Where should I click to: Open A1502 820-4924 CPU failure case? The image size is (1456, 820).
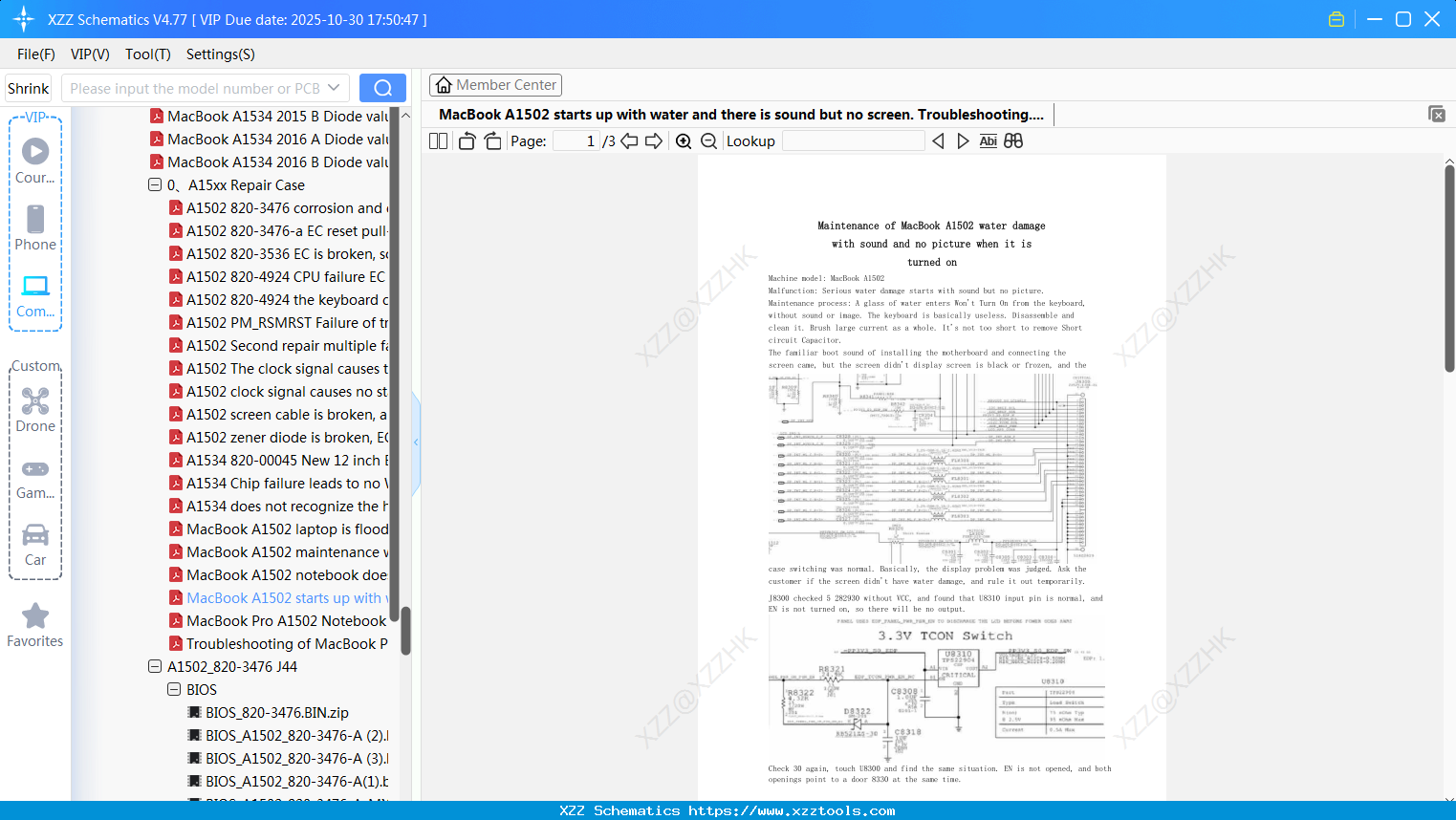tap(277, 276)
